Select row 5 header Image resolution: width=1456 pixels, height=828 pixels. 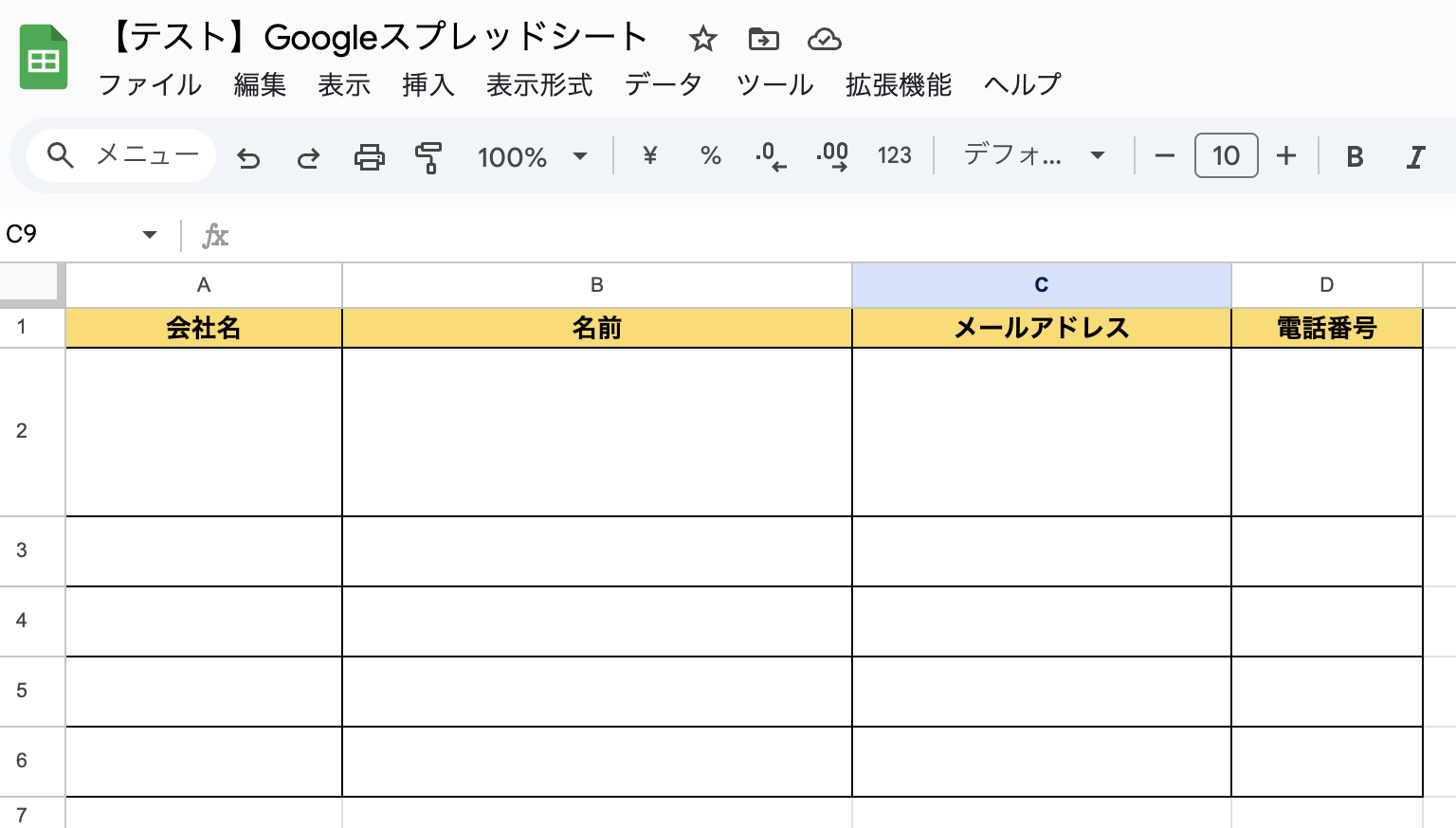[32, 692]
